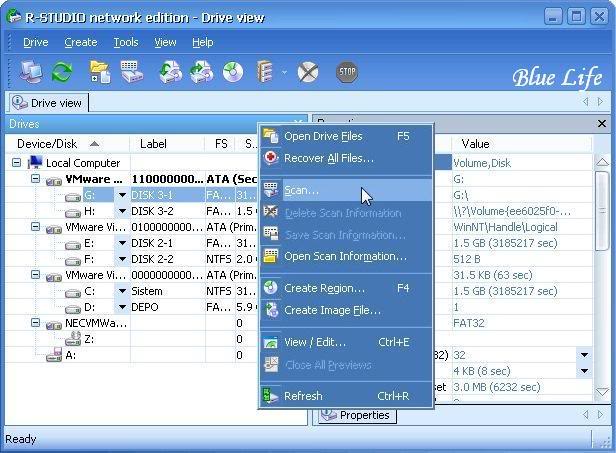Choose Refresh in the context menu

346,396
